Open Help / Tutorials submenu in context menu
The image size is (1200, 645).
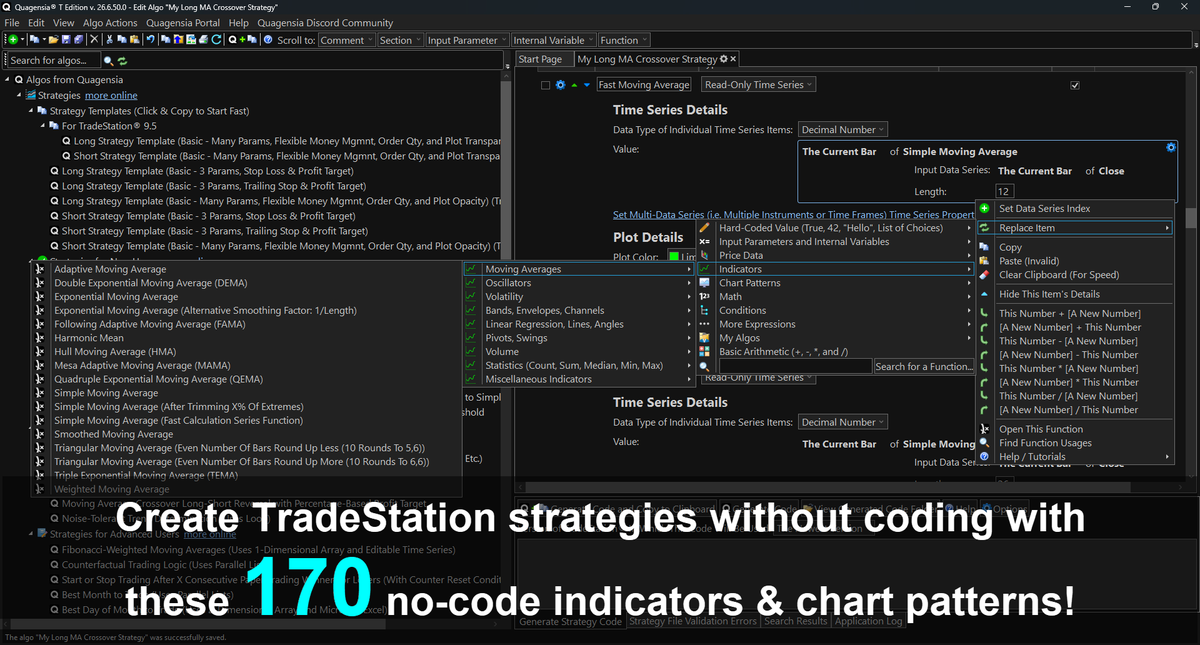tap(1074, 457)
